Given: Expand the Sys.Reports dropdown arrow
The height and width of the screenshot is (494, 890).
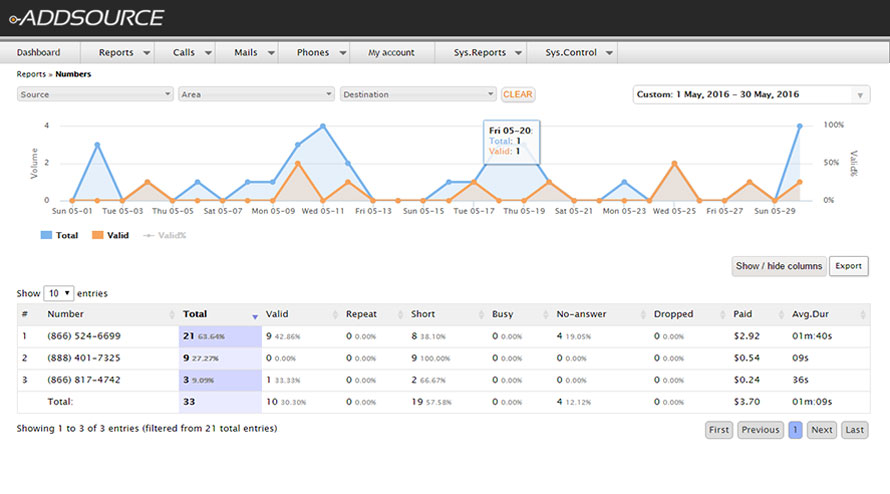Looking at the screenshot, I should click(x=518, y=53).
